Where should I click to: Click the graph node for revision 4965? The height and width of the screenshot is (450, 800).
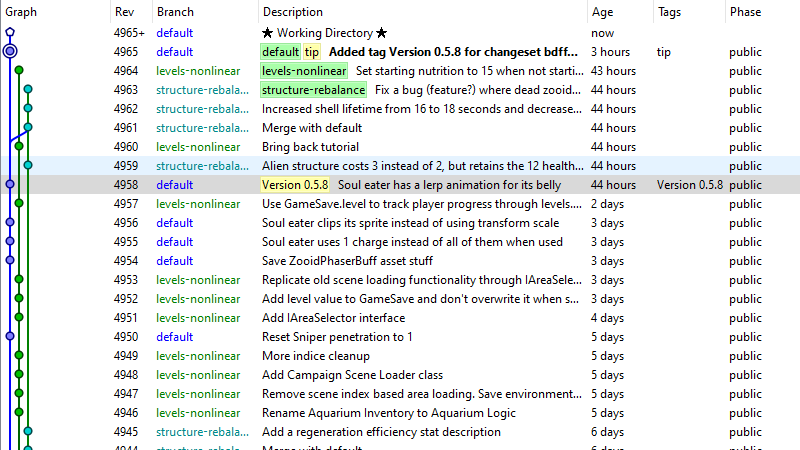10,51
